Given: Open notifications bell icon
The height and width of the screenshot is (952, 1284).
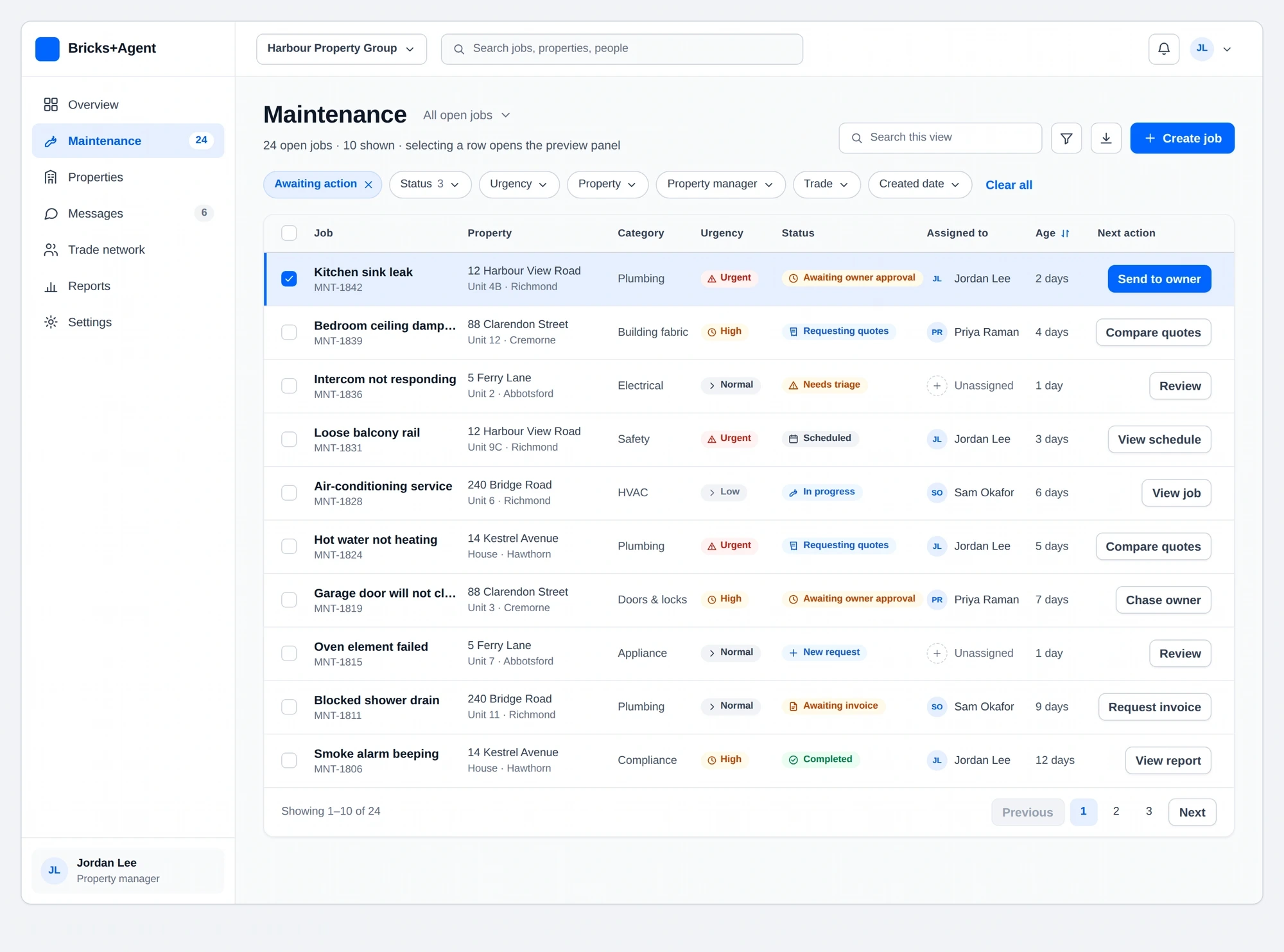Looking at the screenshot, I should point(1163,49).
